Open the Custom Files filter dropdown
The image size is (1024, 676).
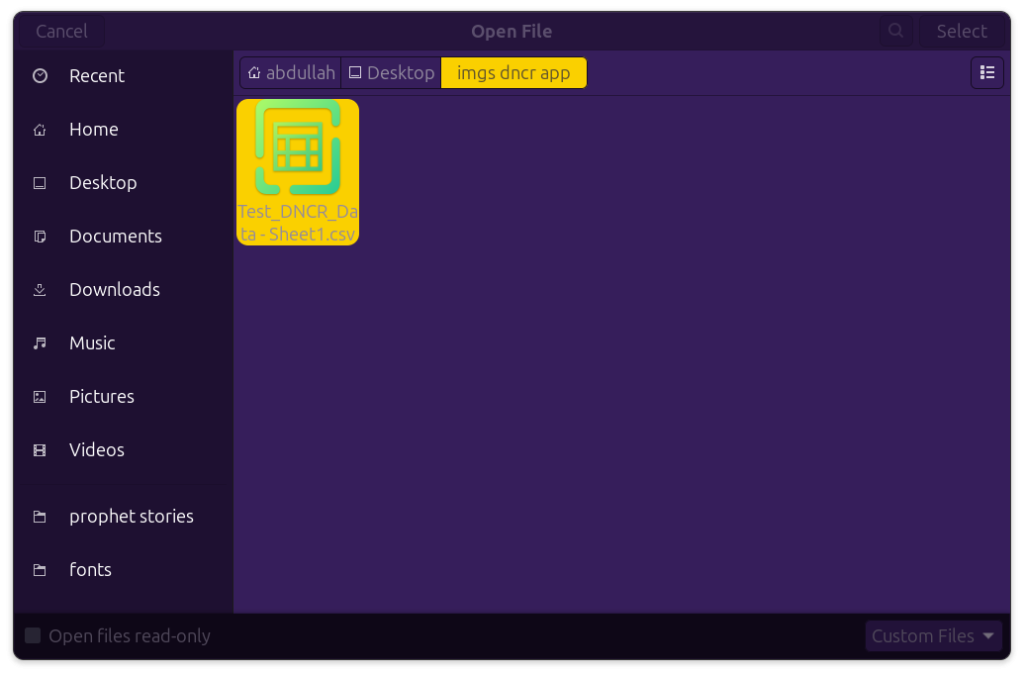tap(933, 636)
